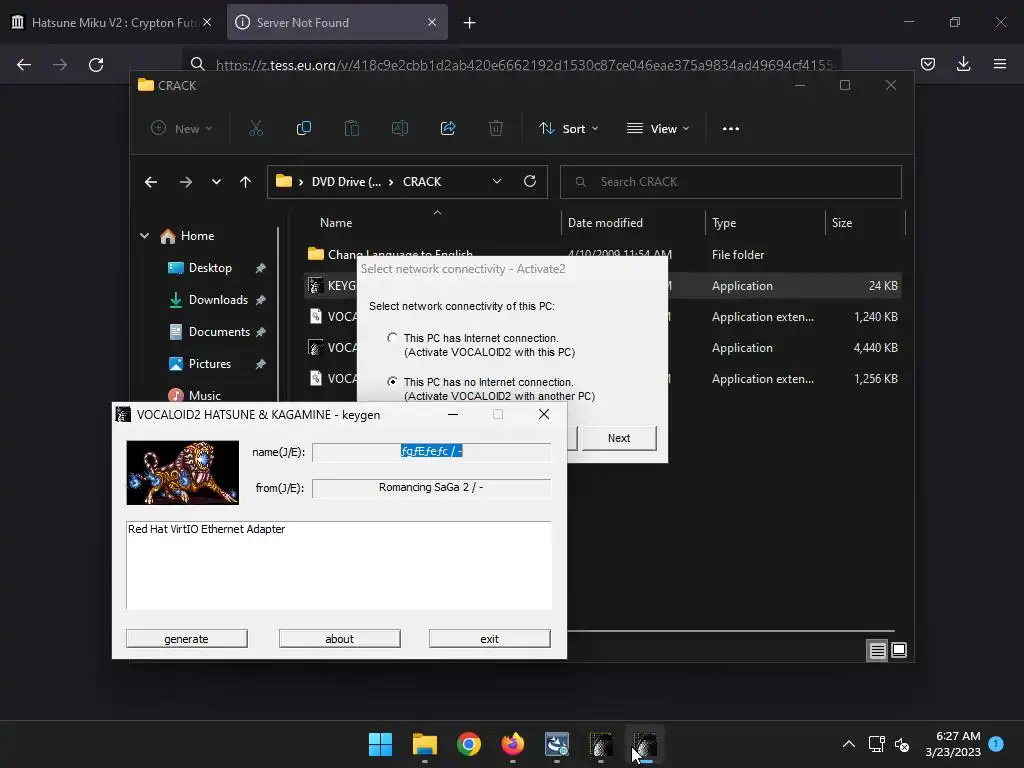
Task: Click exit button in keygen
Action: pos(490,639)
